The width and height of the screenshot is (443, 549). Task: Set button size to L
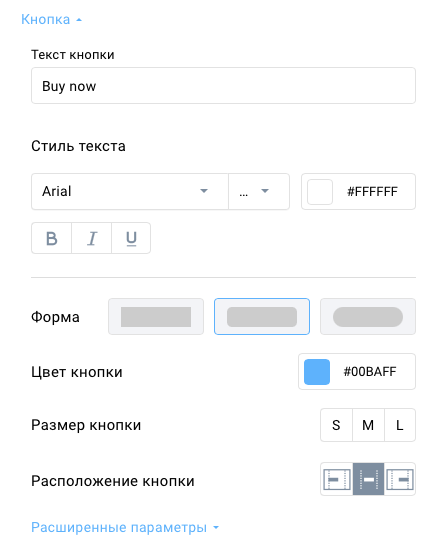point(400,425)
